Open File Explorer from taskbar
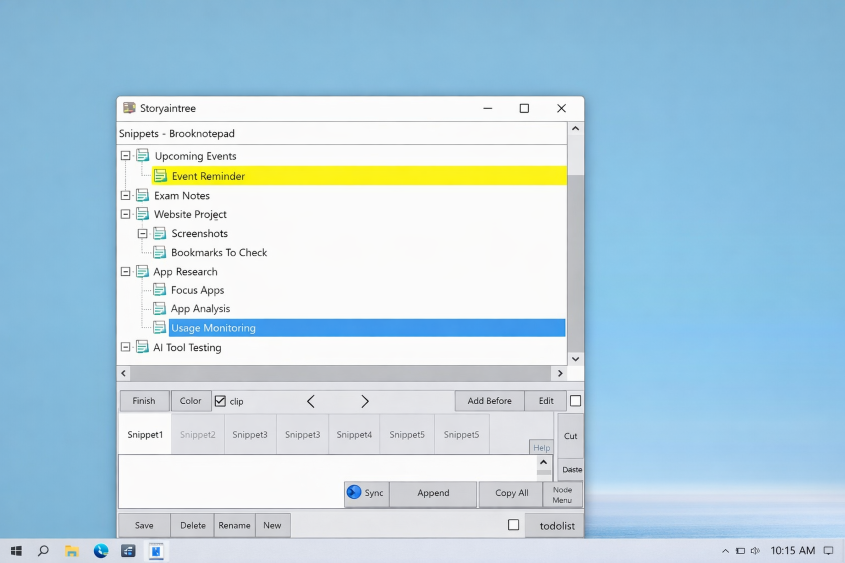The image size is (845, 563). [x=72, y=551]
